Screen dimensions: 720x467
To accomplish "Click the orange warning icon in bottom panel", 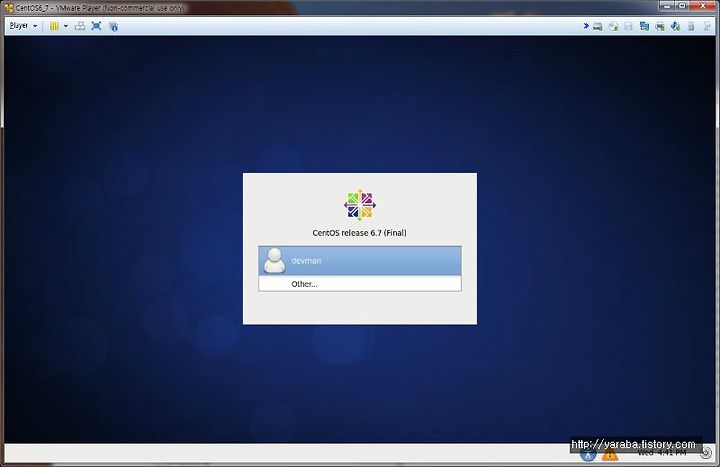I will click(610, 455).
